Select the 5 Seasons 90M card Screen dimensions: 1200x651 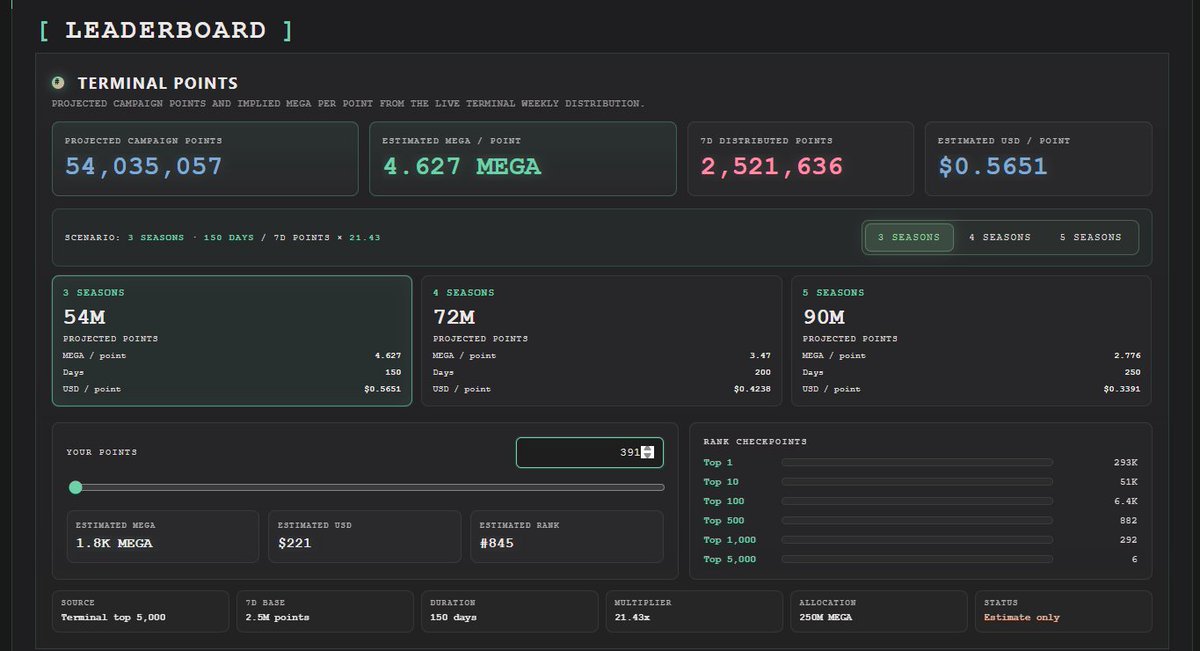tap(971, 341)
